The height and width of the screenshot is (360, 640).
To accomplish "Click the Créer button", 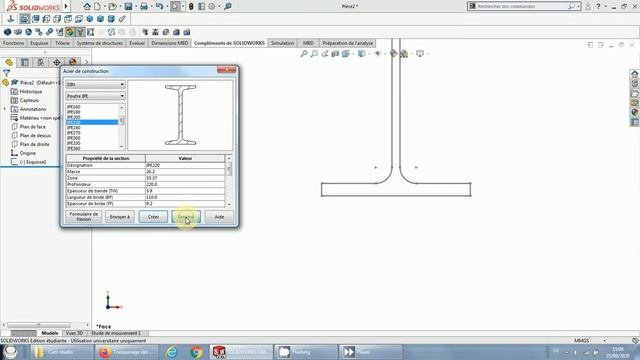I will tap(153, 217).
